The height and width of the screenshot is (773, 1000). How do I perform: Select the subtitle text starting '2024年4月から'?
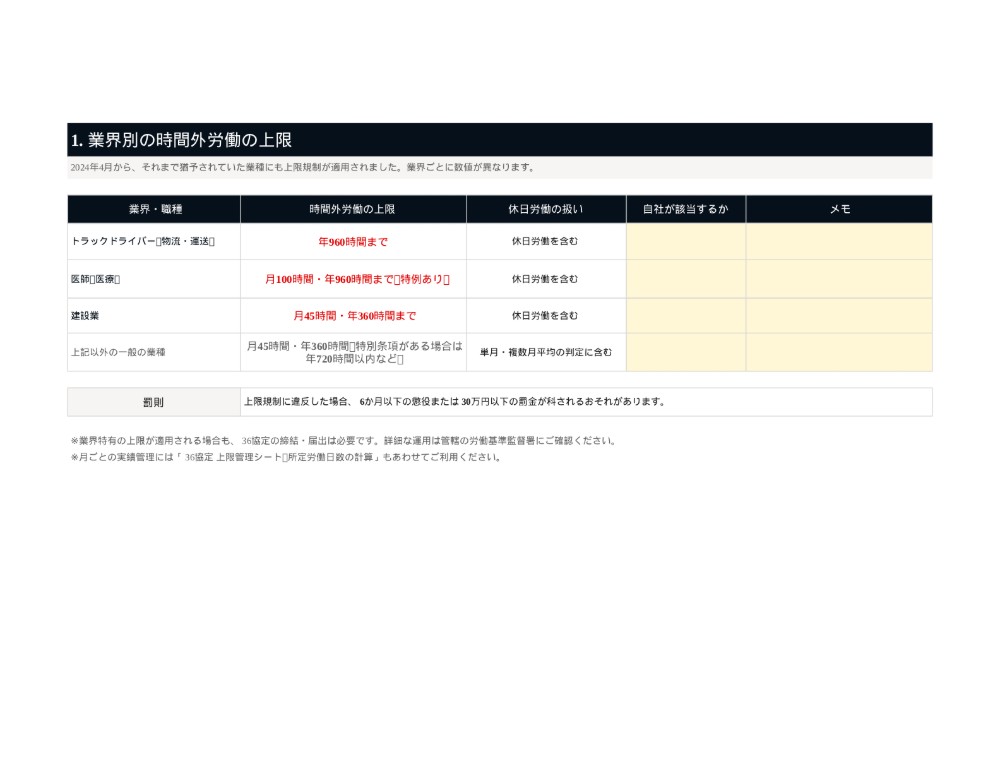304,168
